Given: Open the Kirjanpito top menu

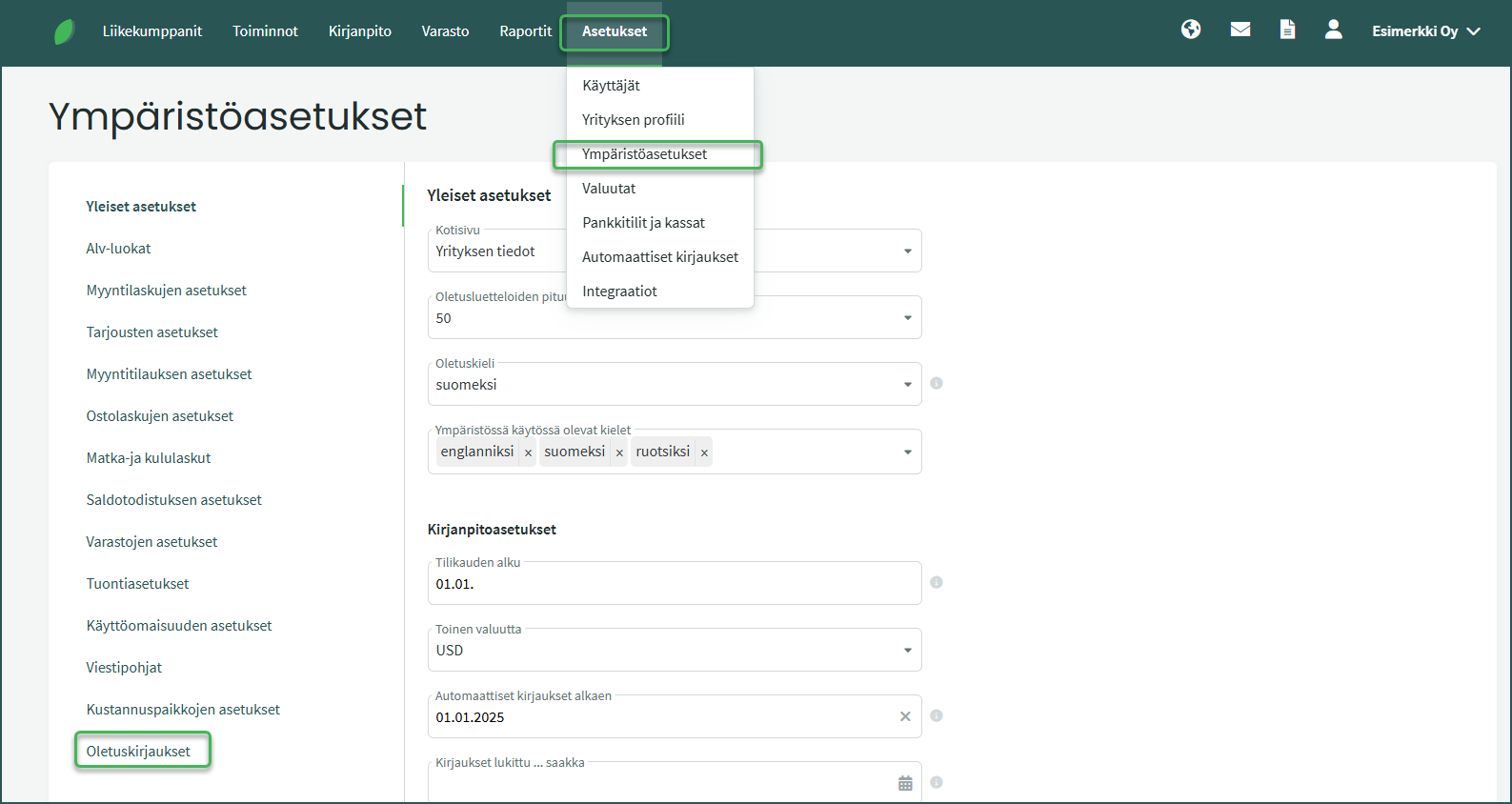Looking at the screenshot, I should coord(360,31).
